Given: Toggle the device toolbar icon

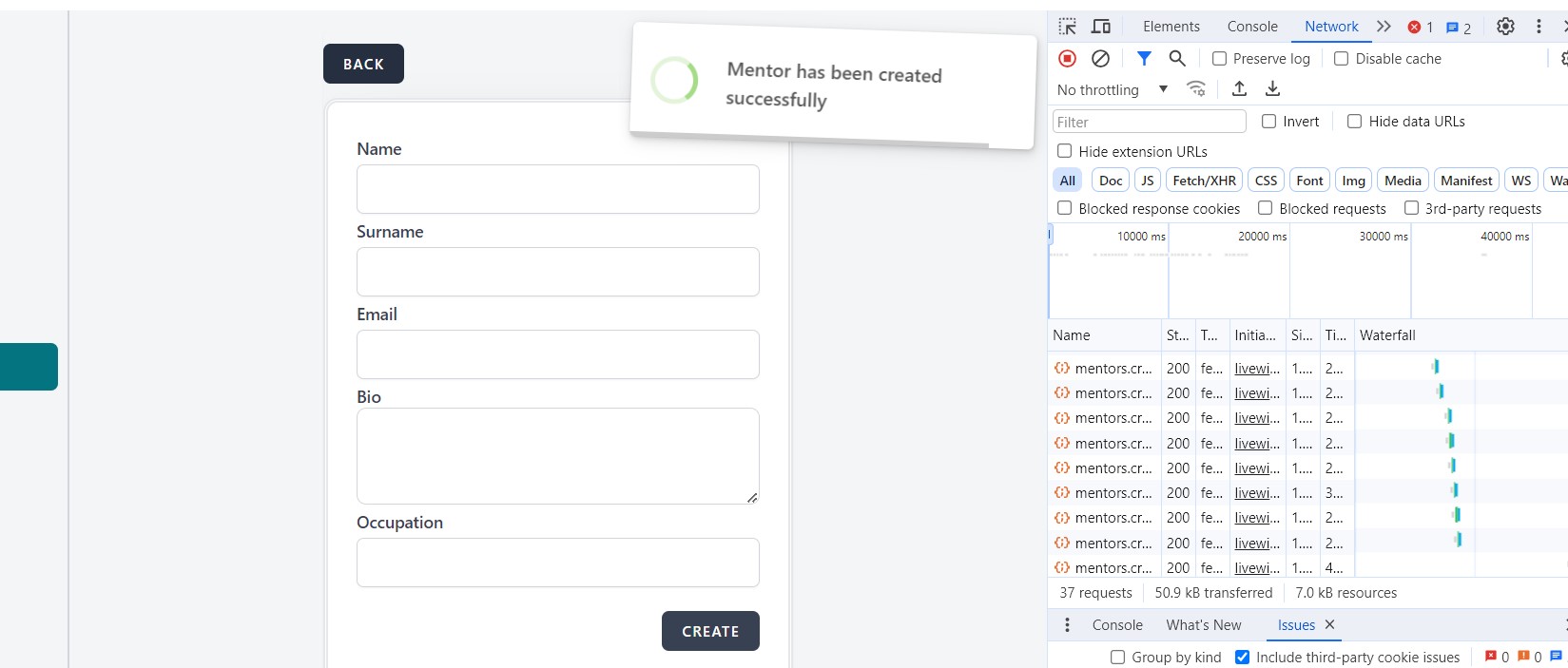Looking at the screenshot, I should tap(1101, 27).
